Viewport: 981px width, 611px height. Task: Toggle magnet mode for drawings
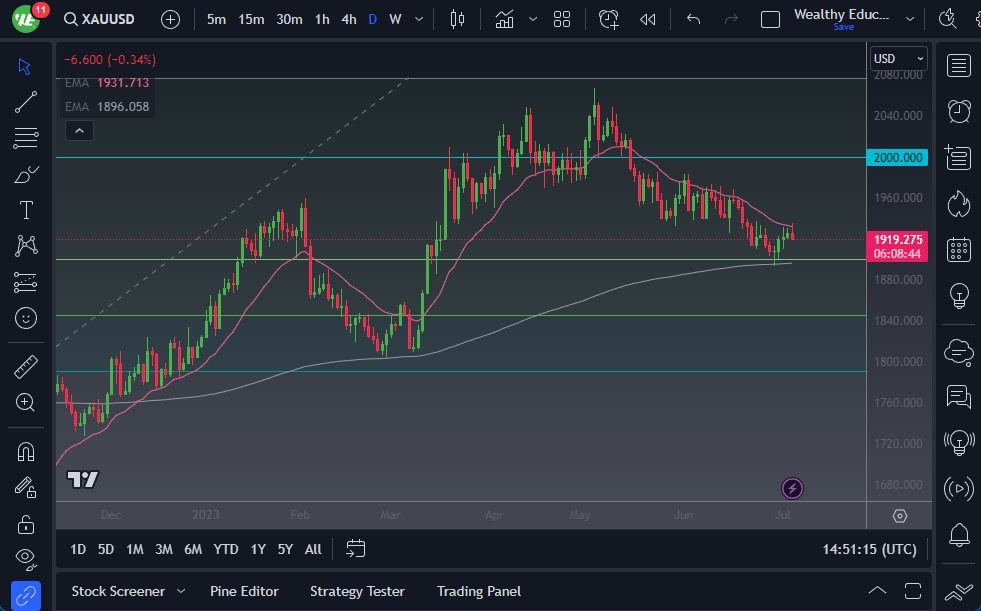click(26, 451)
